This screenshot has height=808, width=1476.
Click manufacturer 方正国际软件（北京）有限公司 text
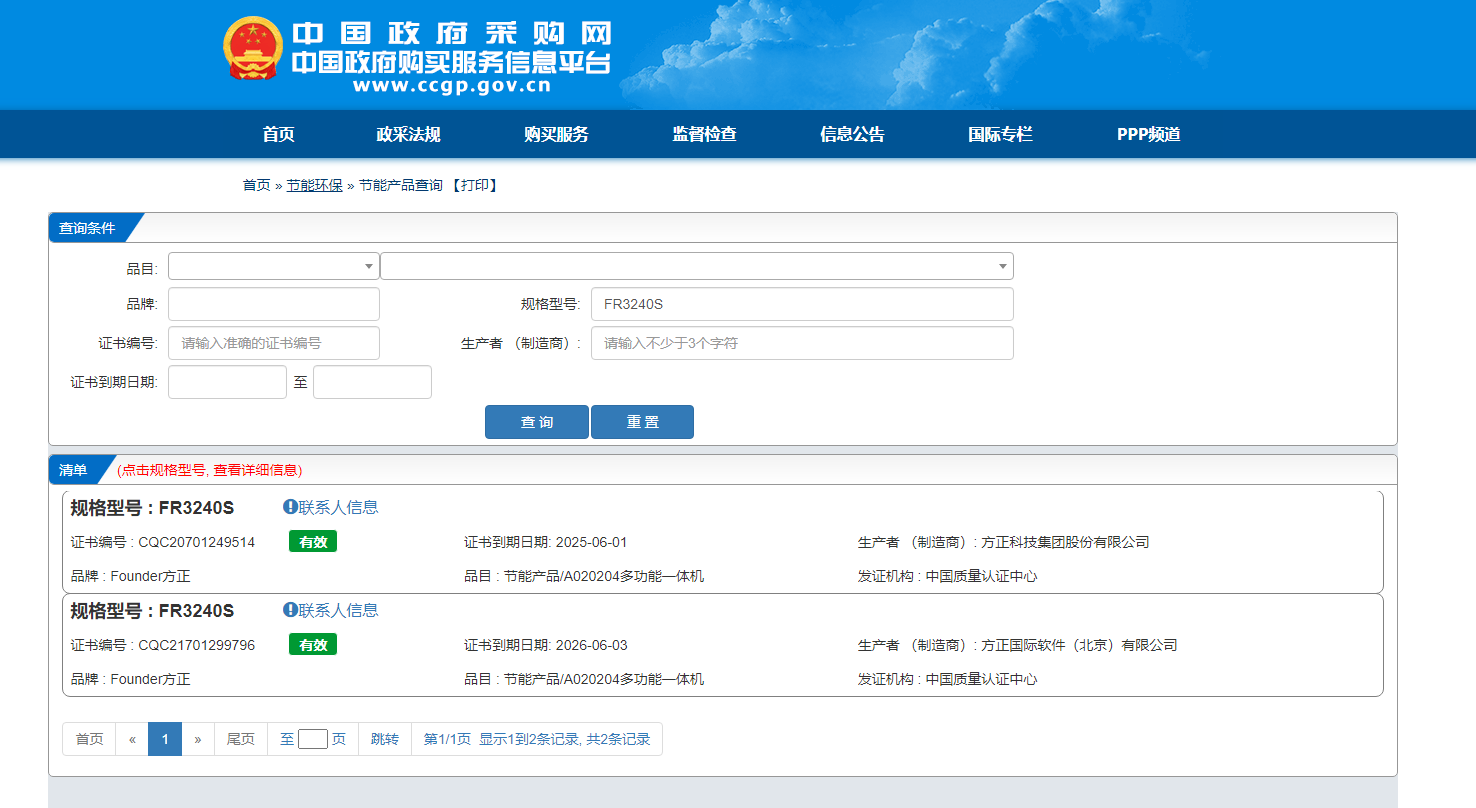click(x=1079, y=645)
